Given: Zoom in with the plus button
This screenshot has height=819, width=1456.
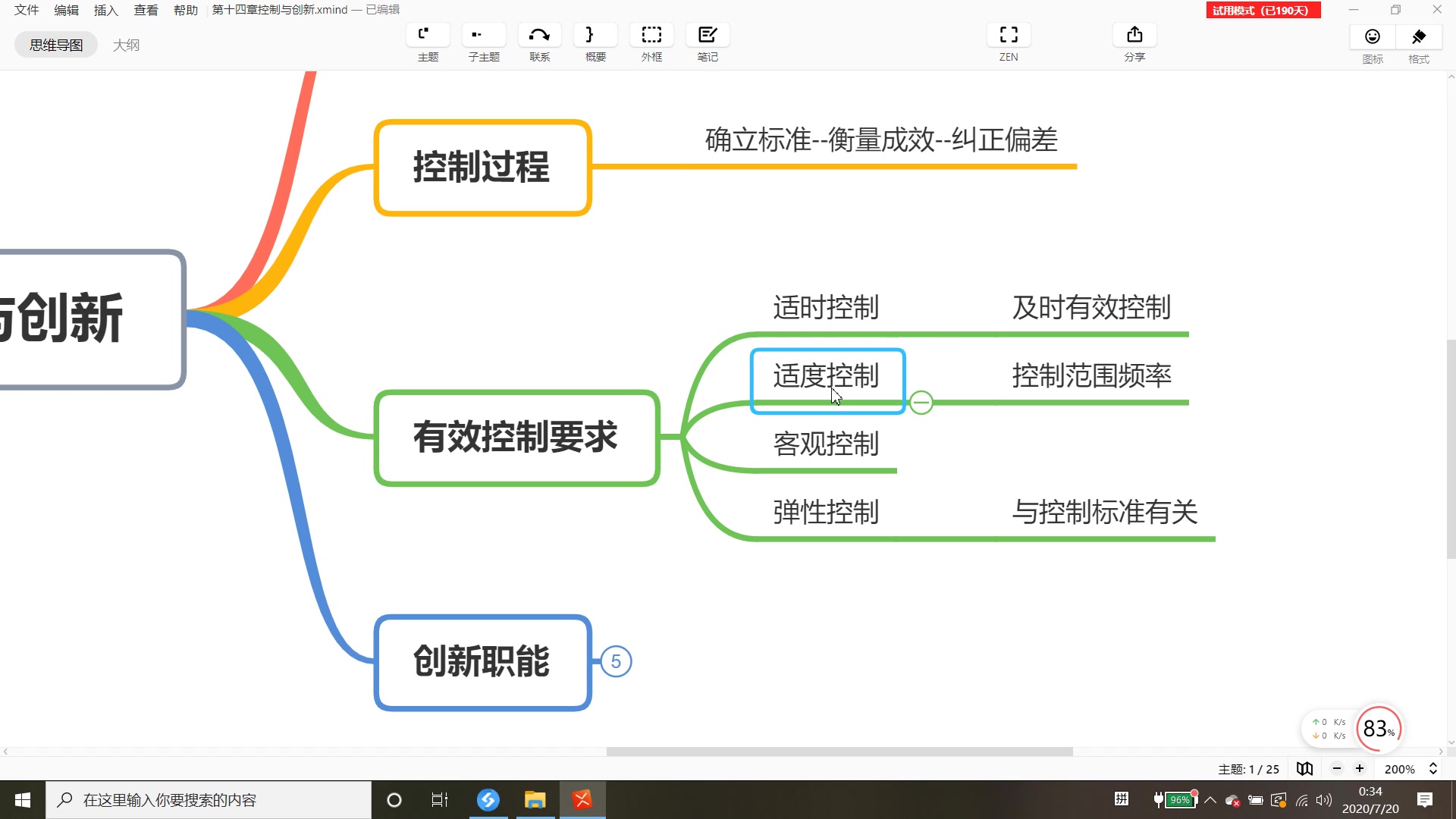Looking at the screenshot, I should [1360, 769].
